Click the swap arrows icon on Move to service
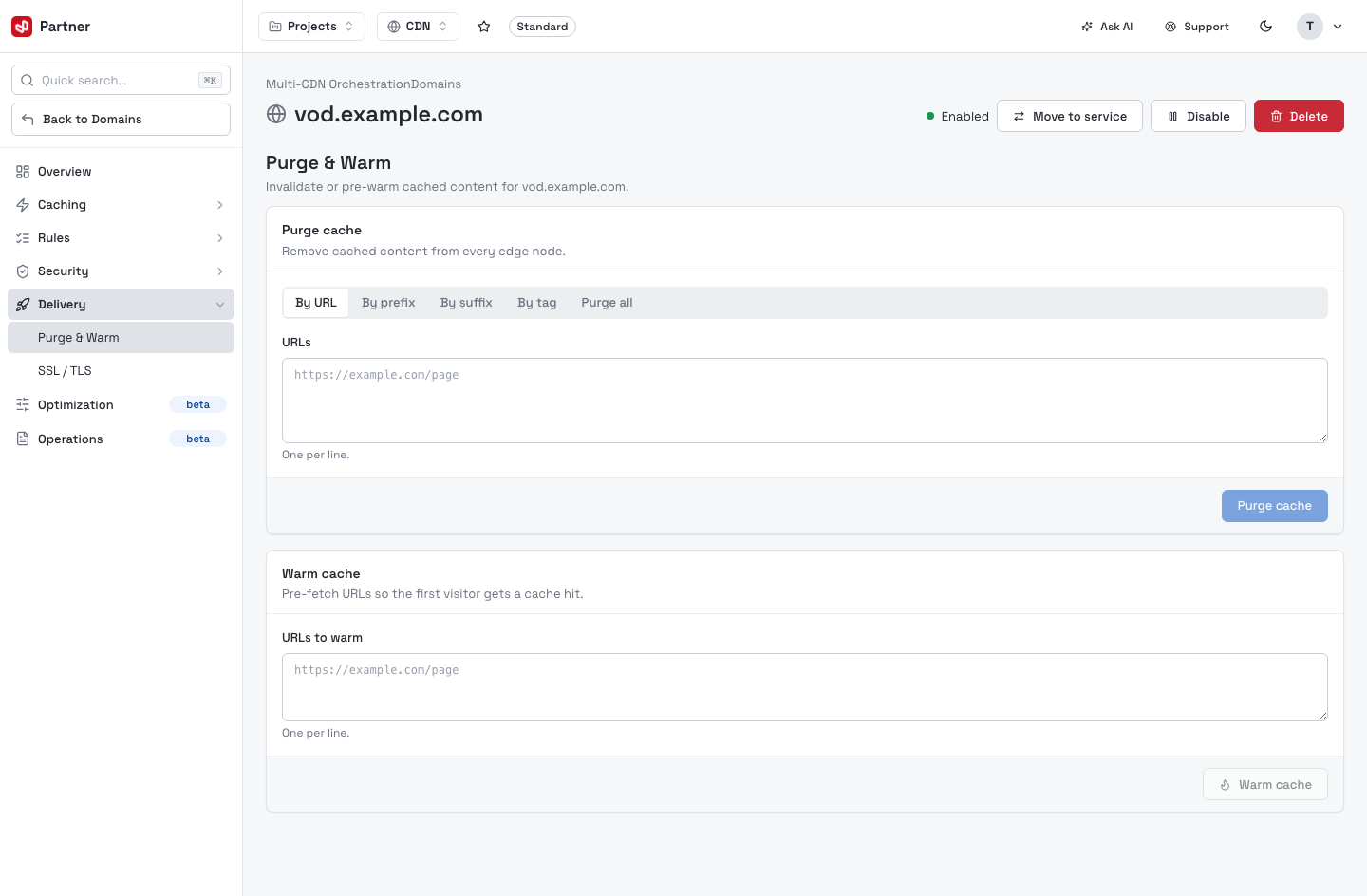1367x896 pixels. tap(1020, 117)
